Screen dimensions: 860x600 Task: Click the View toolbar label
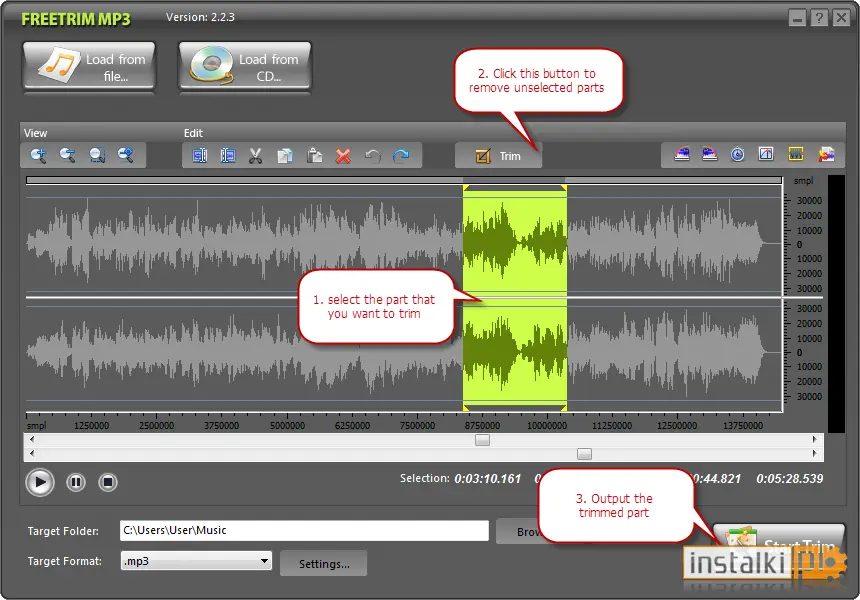(x=35, y=133)
